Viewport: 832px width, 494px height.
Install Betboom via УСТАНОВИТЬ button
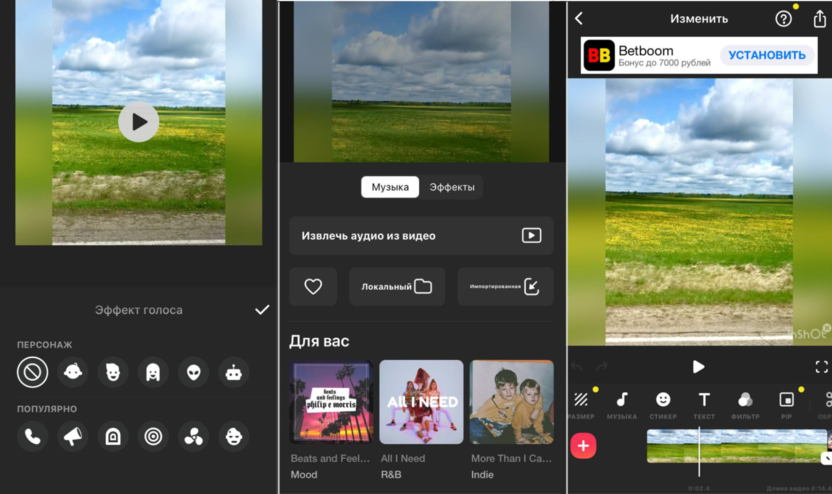[x=767, y=55]
